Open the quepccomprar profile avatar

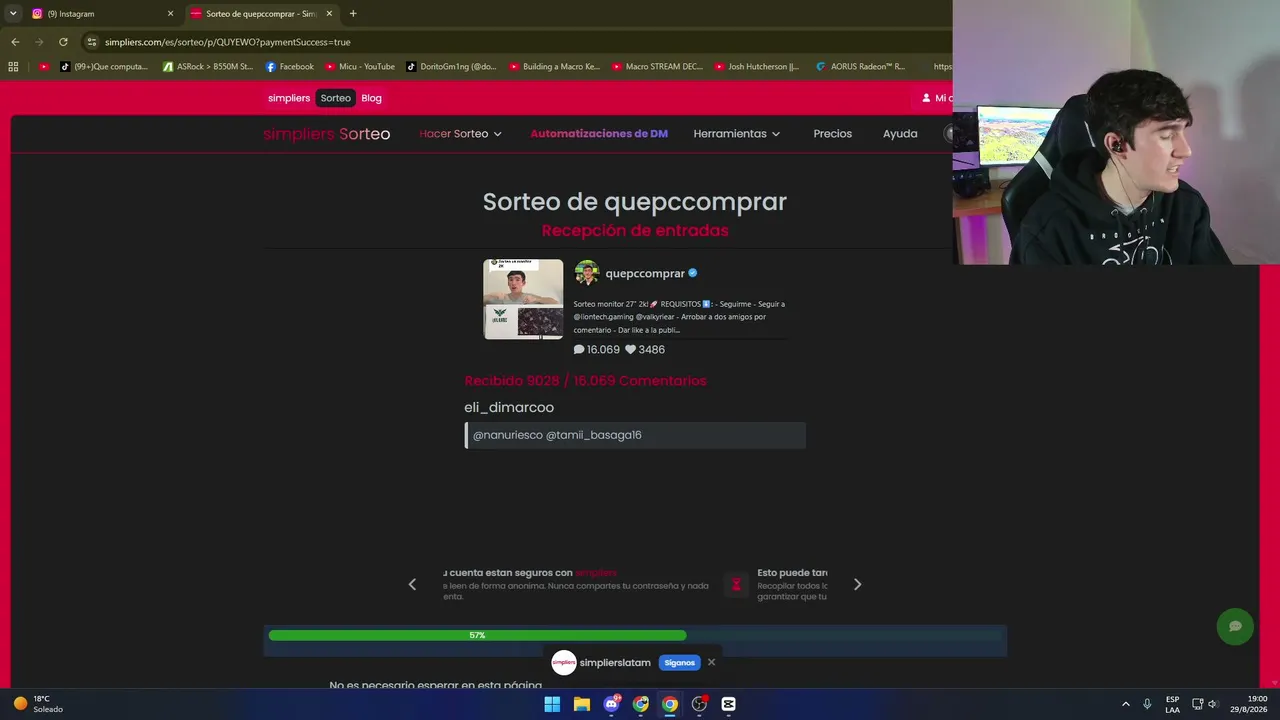[587, 273]
